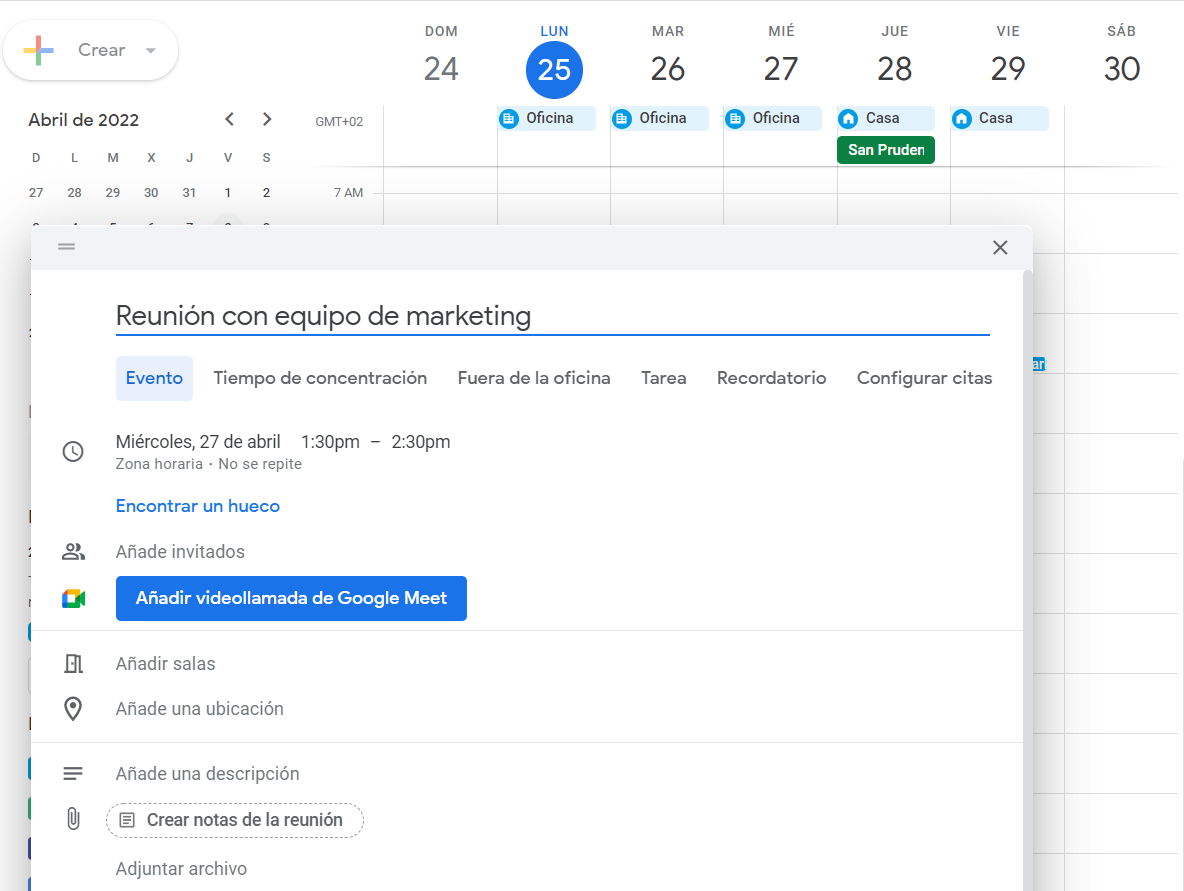Click the building icon next to Añadir salas
The width and height of the screenshot is (1184, 891).
73,663
